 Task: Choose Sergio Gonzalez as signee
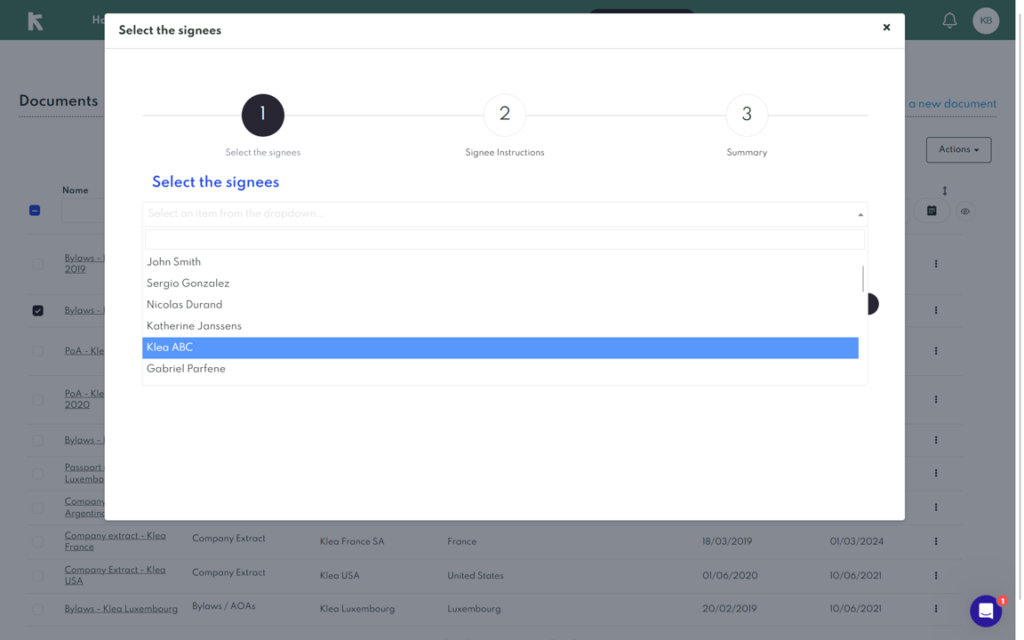(188, 284)
